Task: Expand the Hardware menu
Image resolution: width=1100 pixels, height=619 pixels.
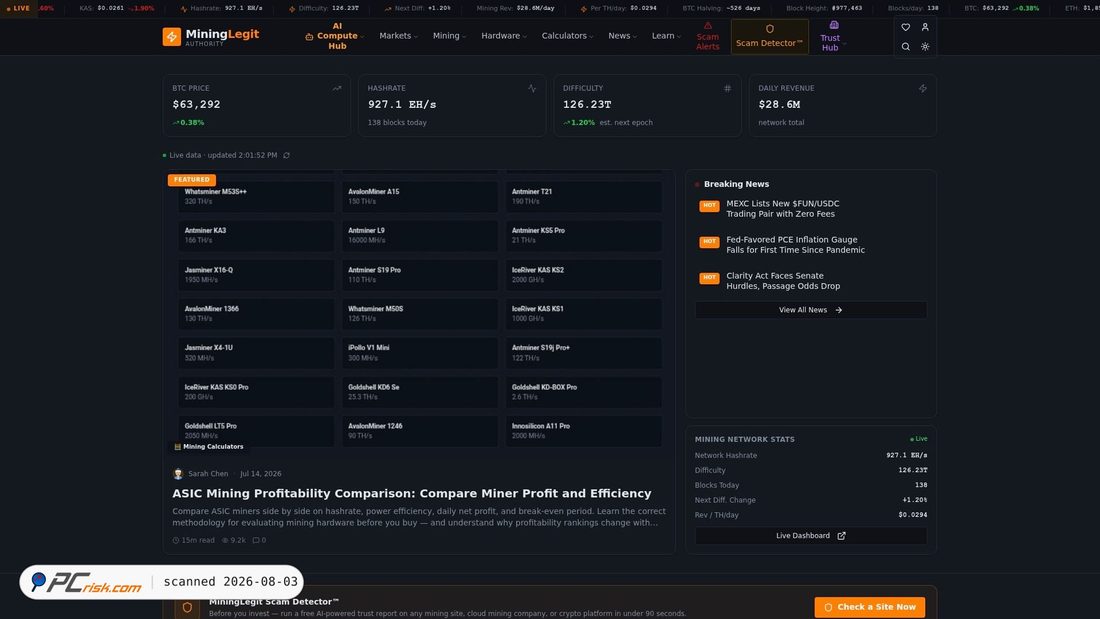Action: pos(504,36)
